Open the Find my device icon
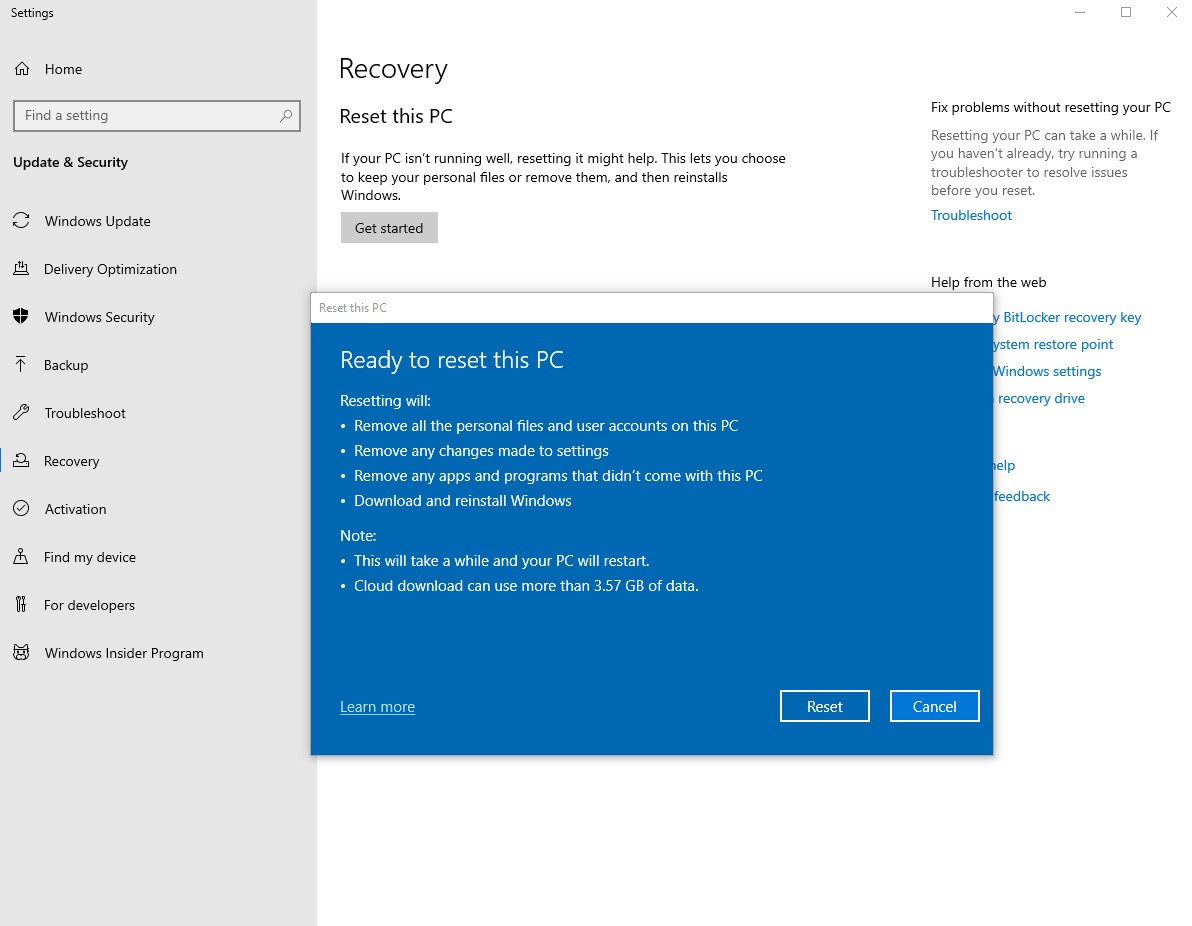Image resolution: width=1192 pixels, height=926 pixels. (21, 557)
